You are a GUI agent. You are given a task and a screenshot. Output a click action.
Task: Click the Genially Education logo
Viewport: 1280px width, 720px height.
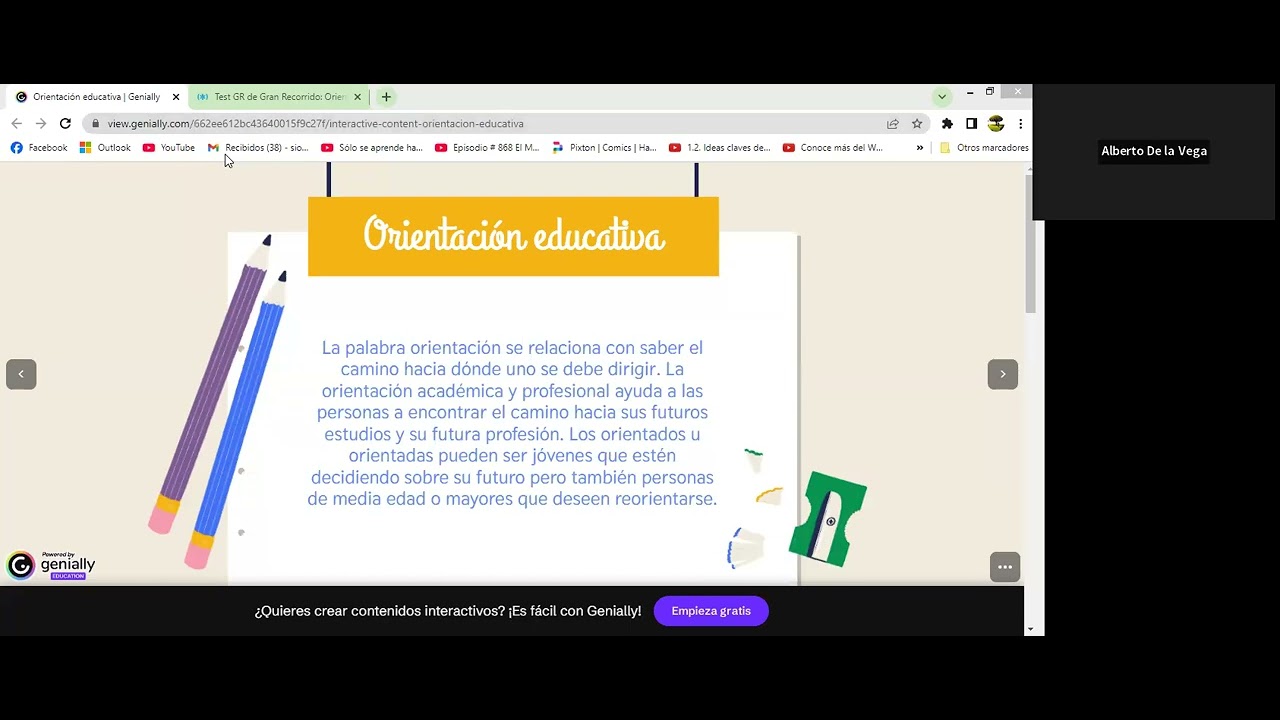[x=51, y=565]
